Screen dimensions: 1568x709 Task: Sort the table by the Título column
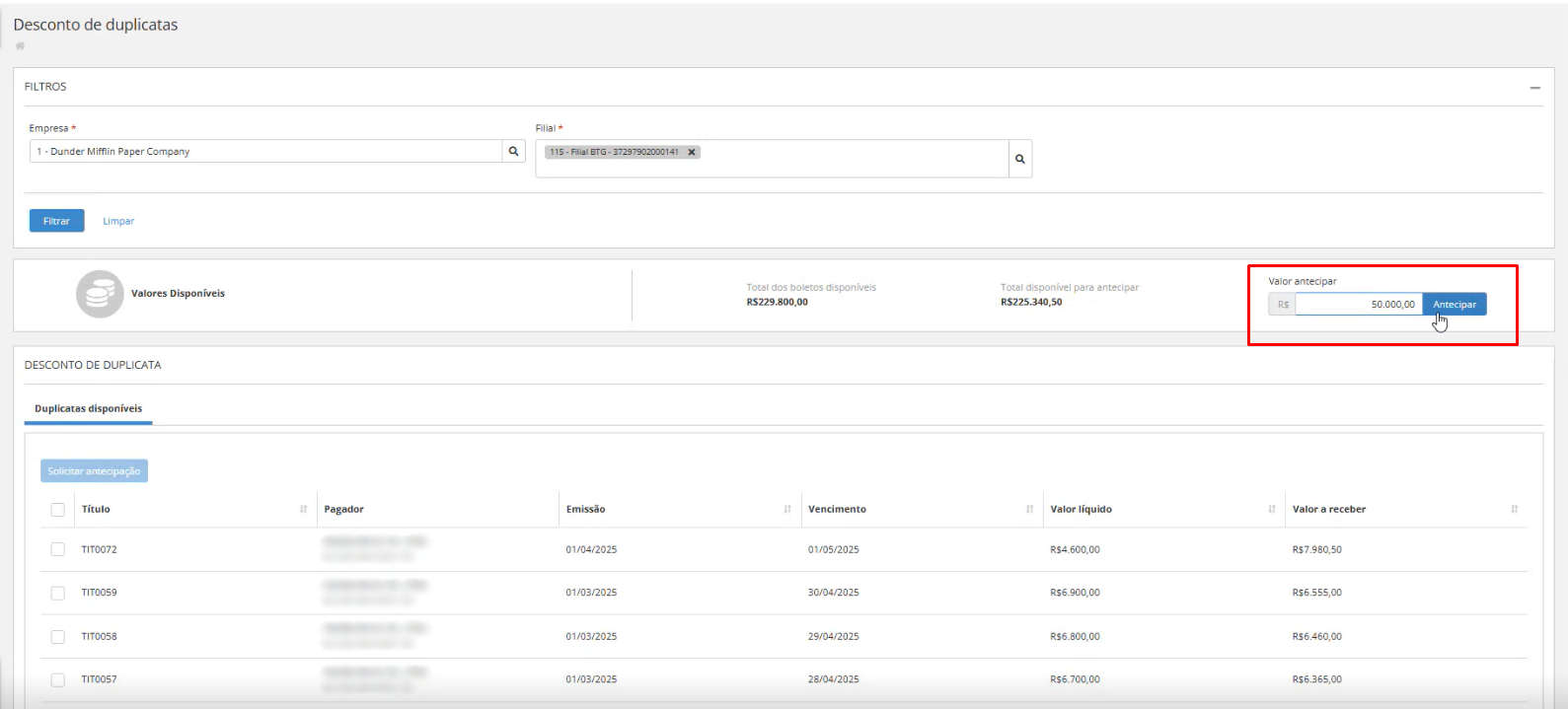point(303,509)
